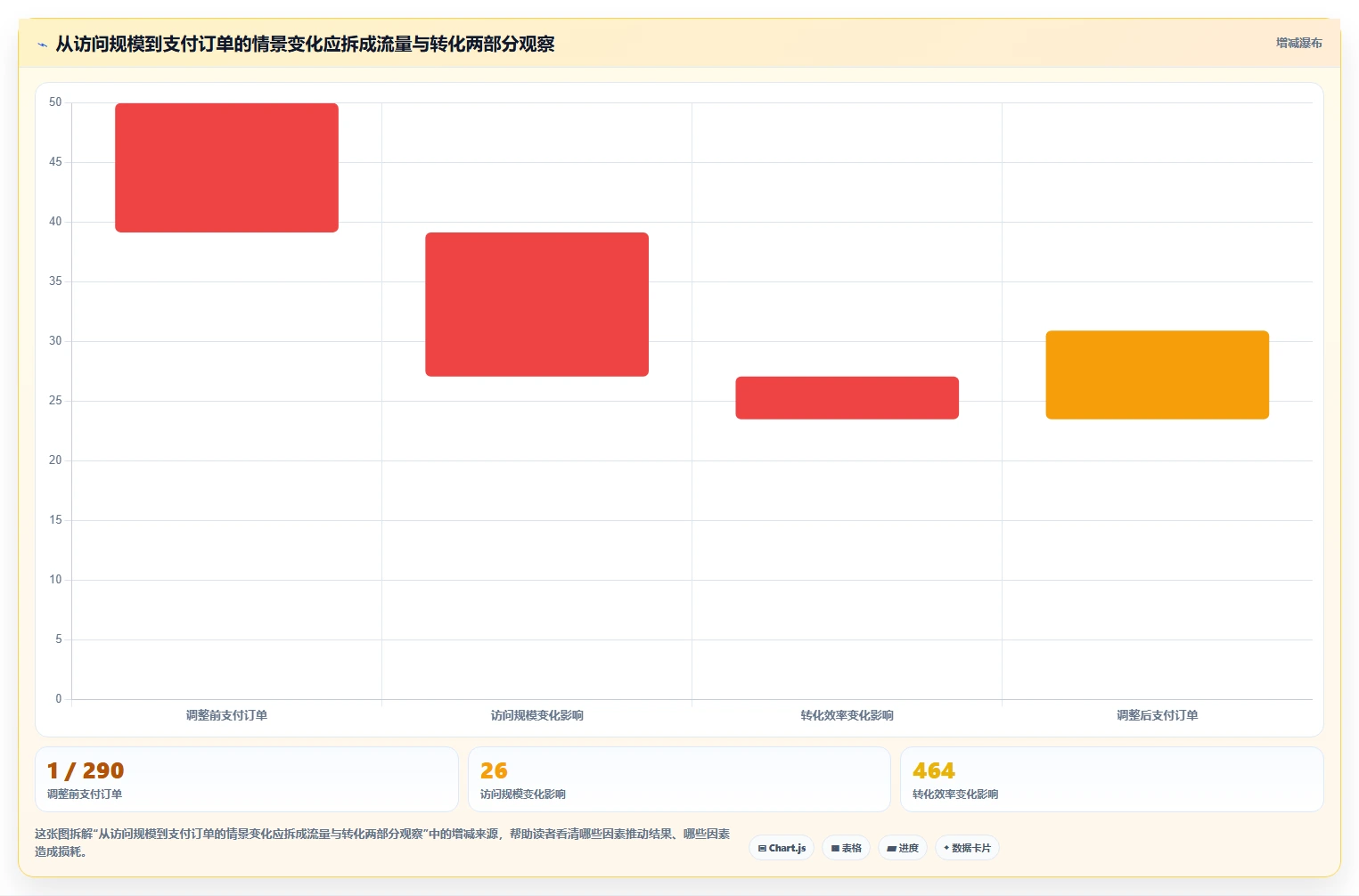Click the 表格 tag chip
The width and height of the screenshot is (1359, 896).
pos(846,848)
